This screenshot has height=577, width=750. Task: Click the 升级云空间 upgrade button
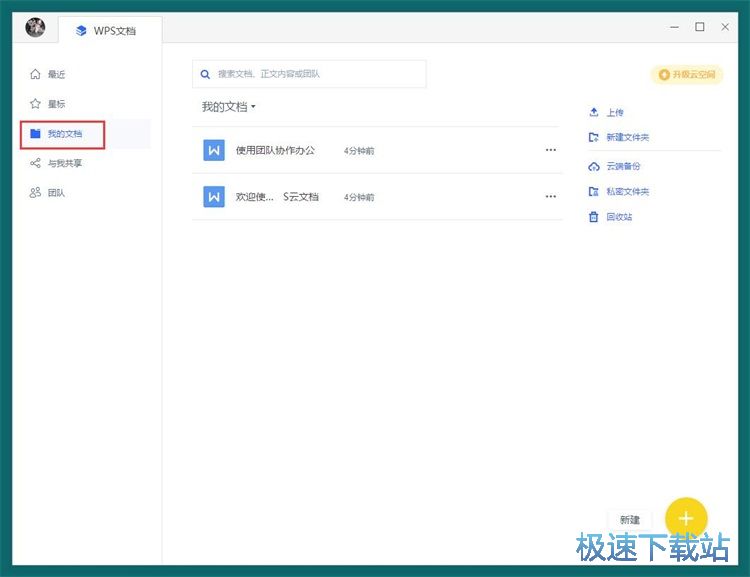687,75
